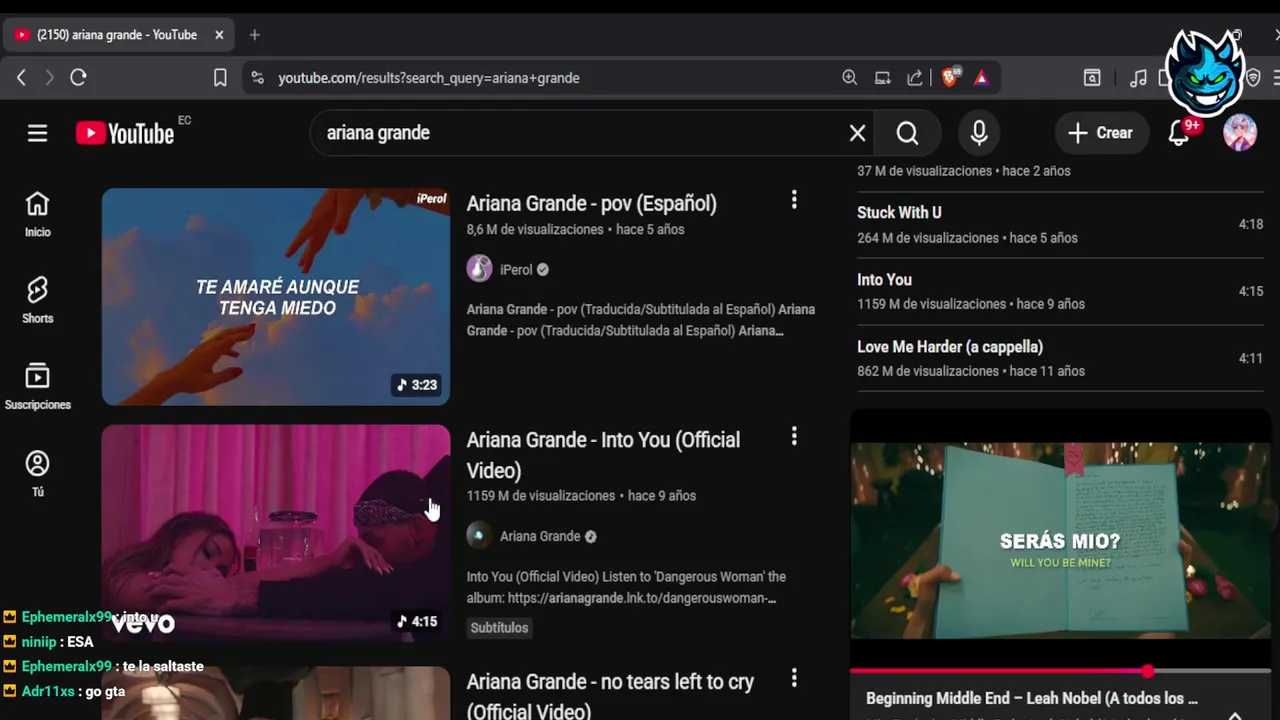
Task: Open Ariana Grande channel avatar
Action: pyautogui.click(x=479, y=536)
